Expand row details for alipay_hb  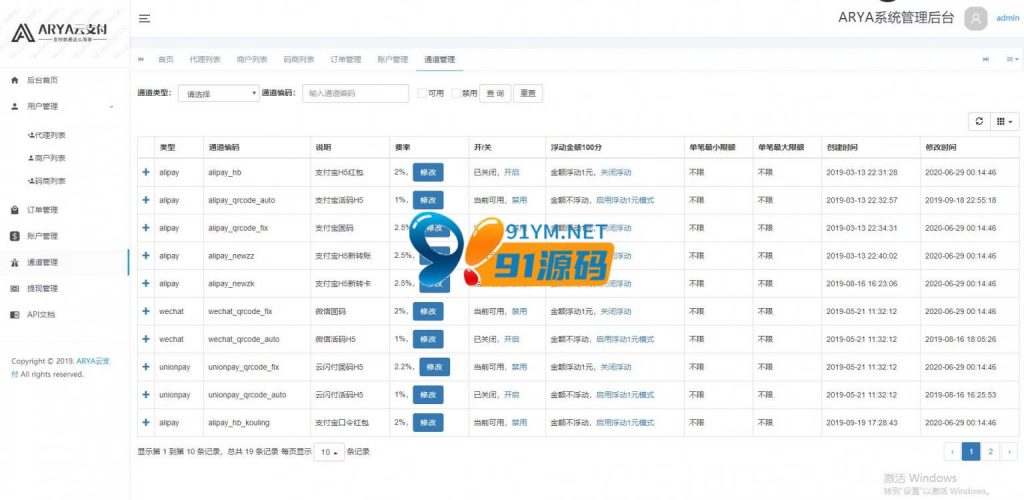(x=146, y=172)
